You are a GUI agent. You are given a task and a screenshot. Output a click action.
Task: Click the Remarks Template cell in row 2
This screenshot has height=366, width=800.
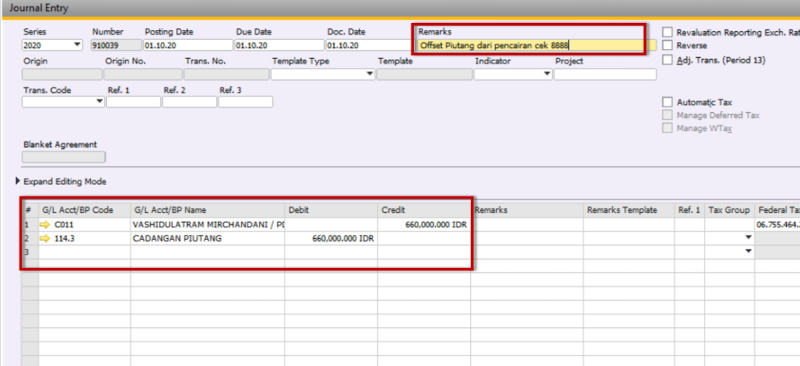click(629, 238)
